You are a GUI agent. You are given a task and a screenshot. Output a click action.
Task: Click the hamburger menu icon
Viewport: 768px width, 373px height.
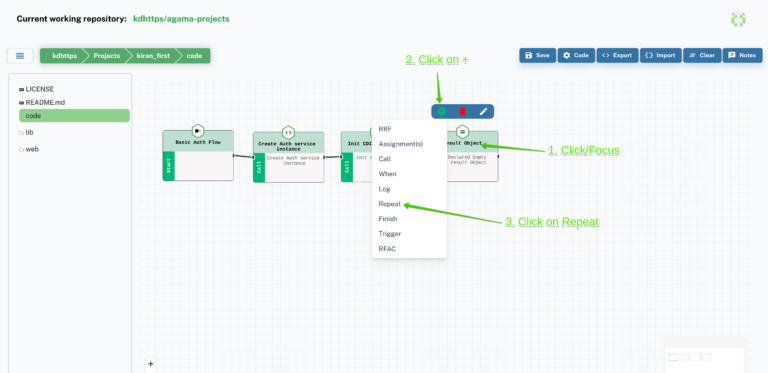(x=20, y=56)
